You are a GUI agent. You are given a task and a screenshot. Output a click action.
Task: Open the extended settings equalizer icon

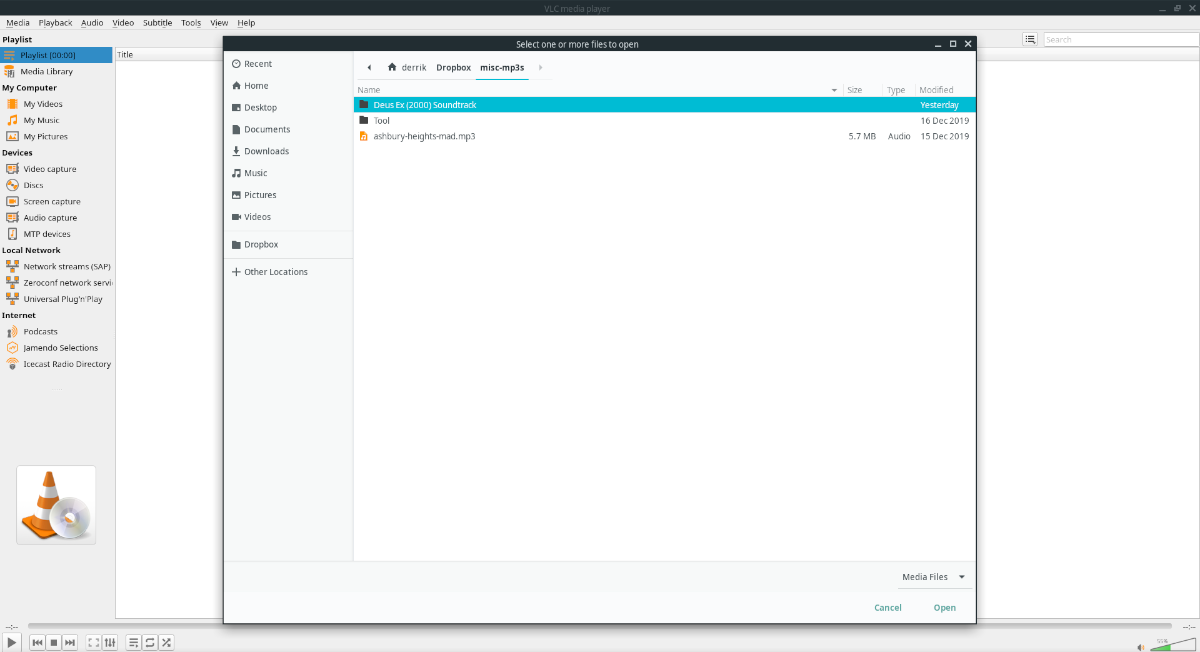click(x=109, y=642)
